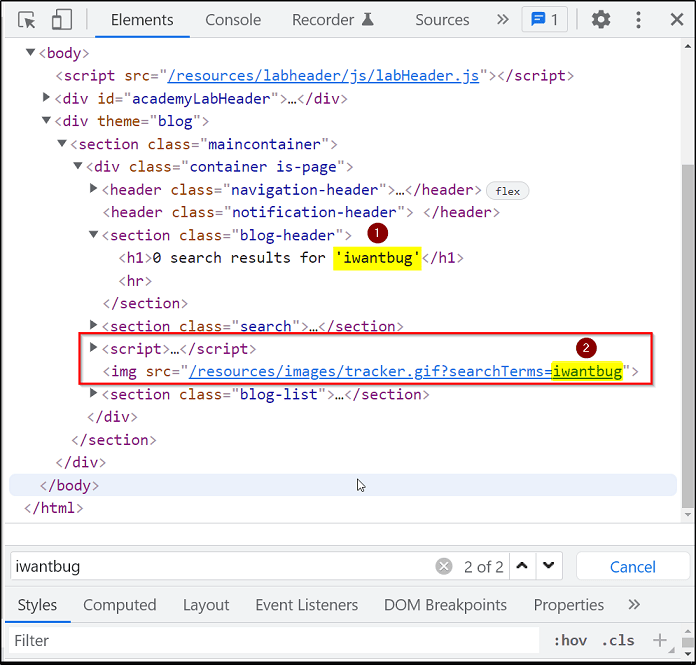This screenshot has height=665, width=696.
Task: Expand the collapsed script node
Action: [93, 348]
